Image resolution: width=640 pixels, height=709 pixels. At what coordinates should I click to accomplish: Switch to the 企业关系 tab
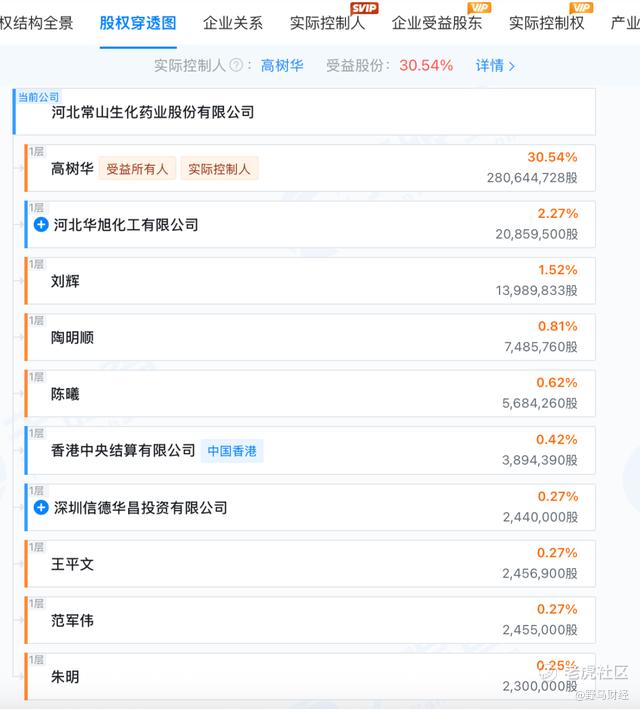click(232, 24)
